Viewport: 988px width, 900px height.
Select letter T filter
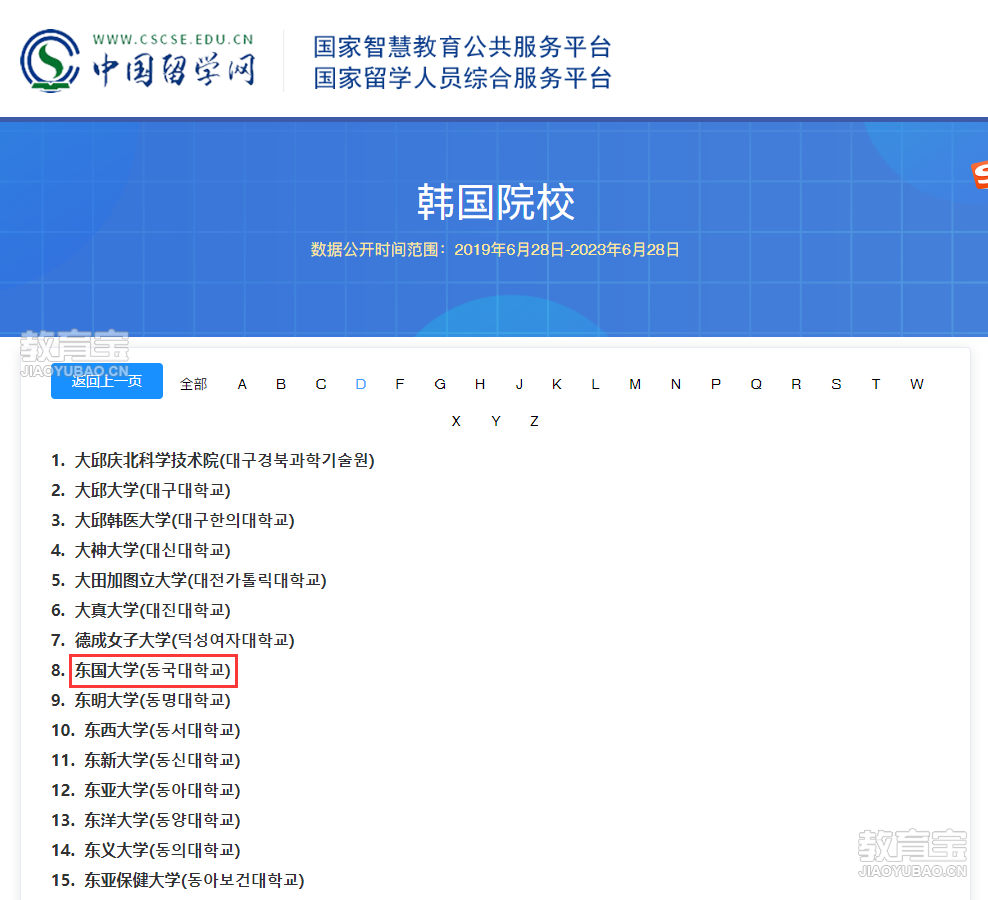[x=875, y=384]
